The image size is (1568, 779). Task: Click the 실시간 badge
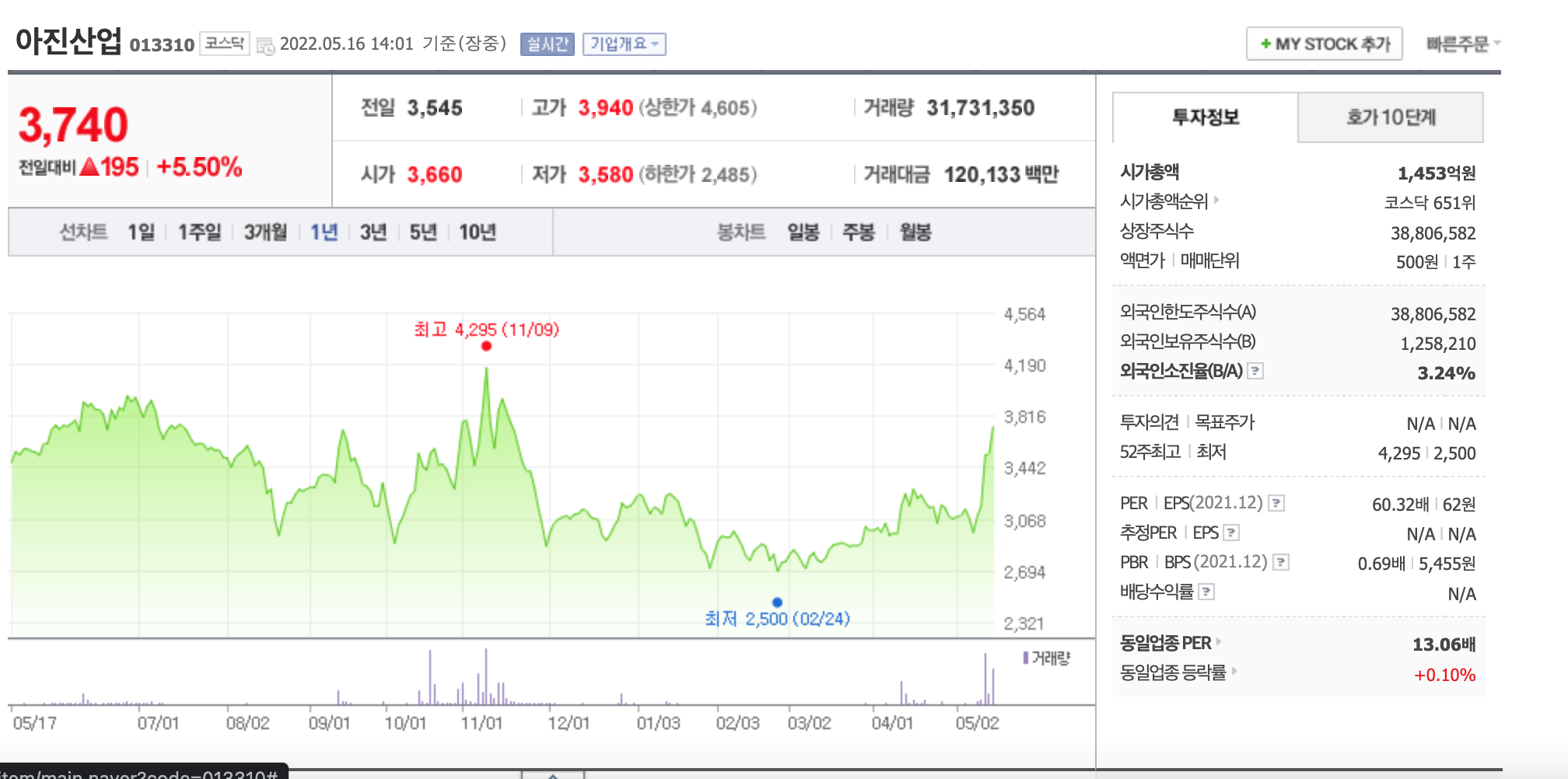(548, 44)
